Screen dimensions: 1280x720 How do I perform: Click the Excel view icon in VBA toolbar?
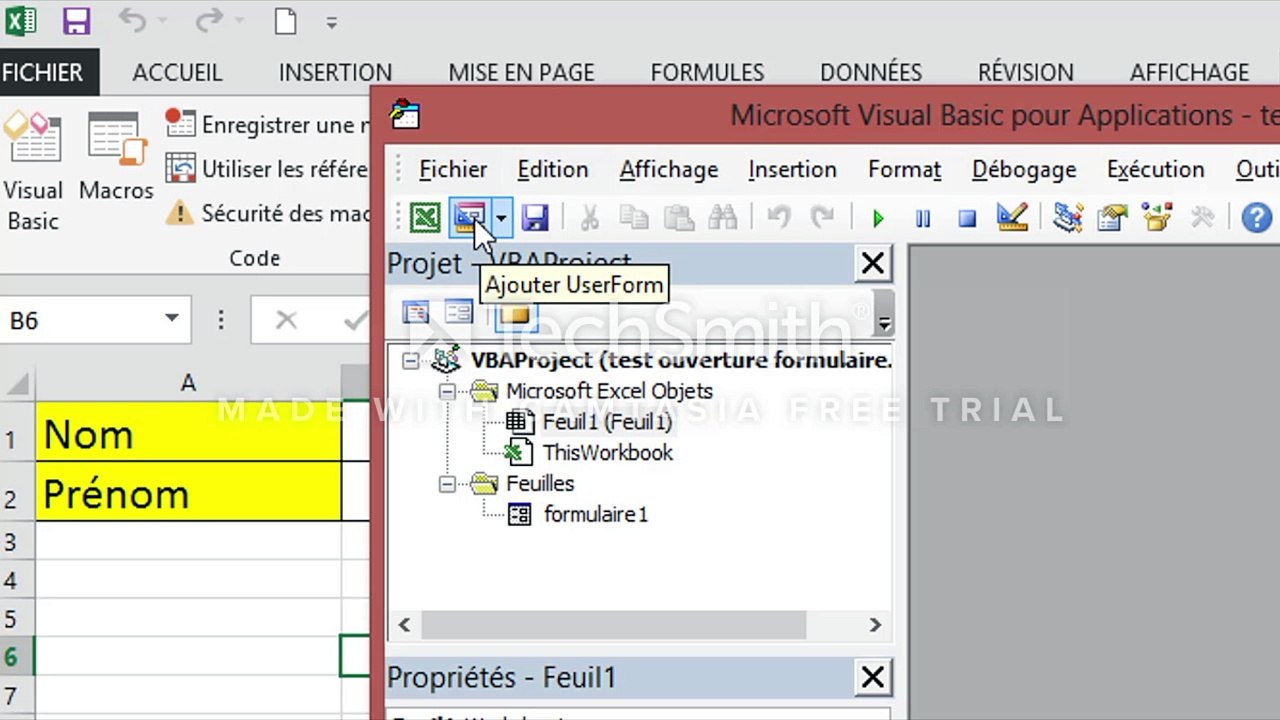pos(425,217)
